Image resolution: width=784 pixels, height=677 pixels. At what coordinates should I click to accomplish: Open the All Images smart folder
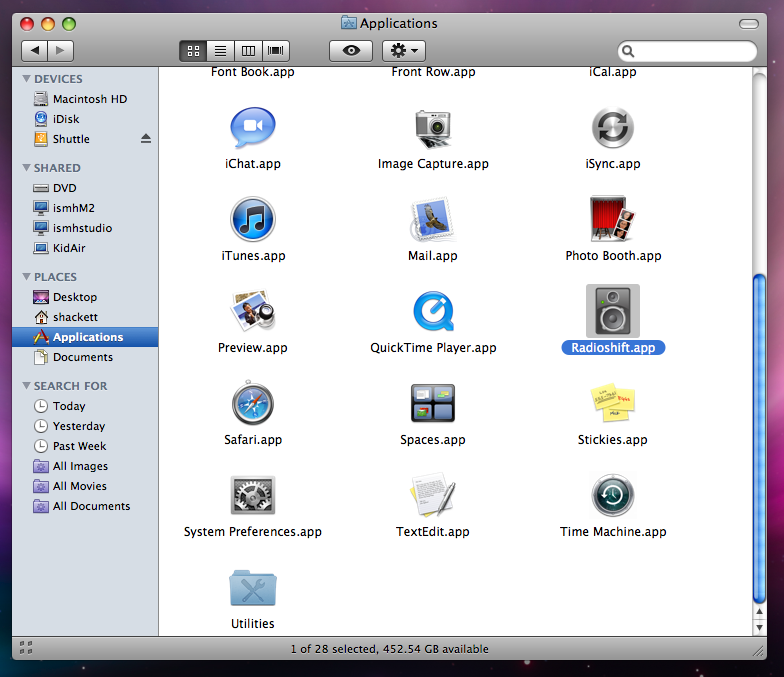85,466
